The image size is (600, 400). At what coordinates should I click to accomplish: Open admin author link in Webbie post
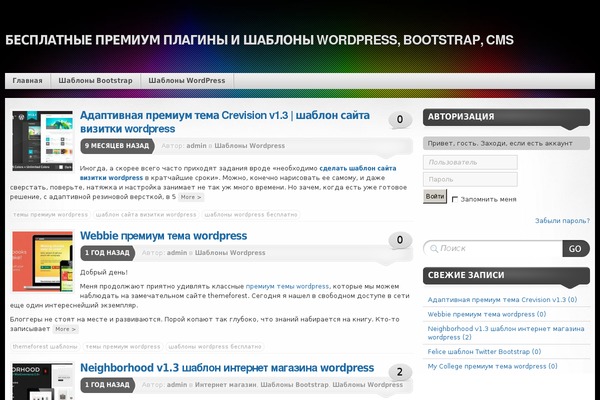point(177,253)
